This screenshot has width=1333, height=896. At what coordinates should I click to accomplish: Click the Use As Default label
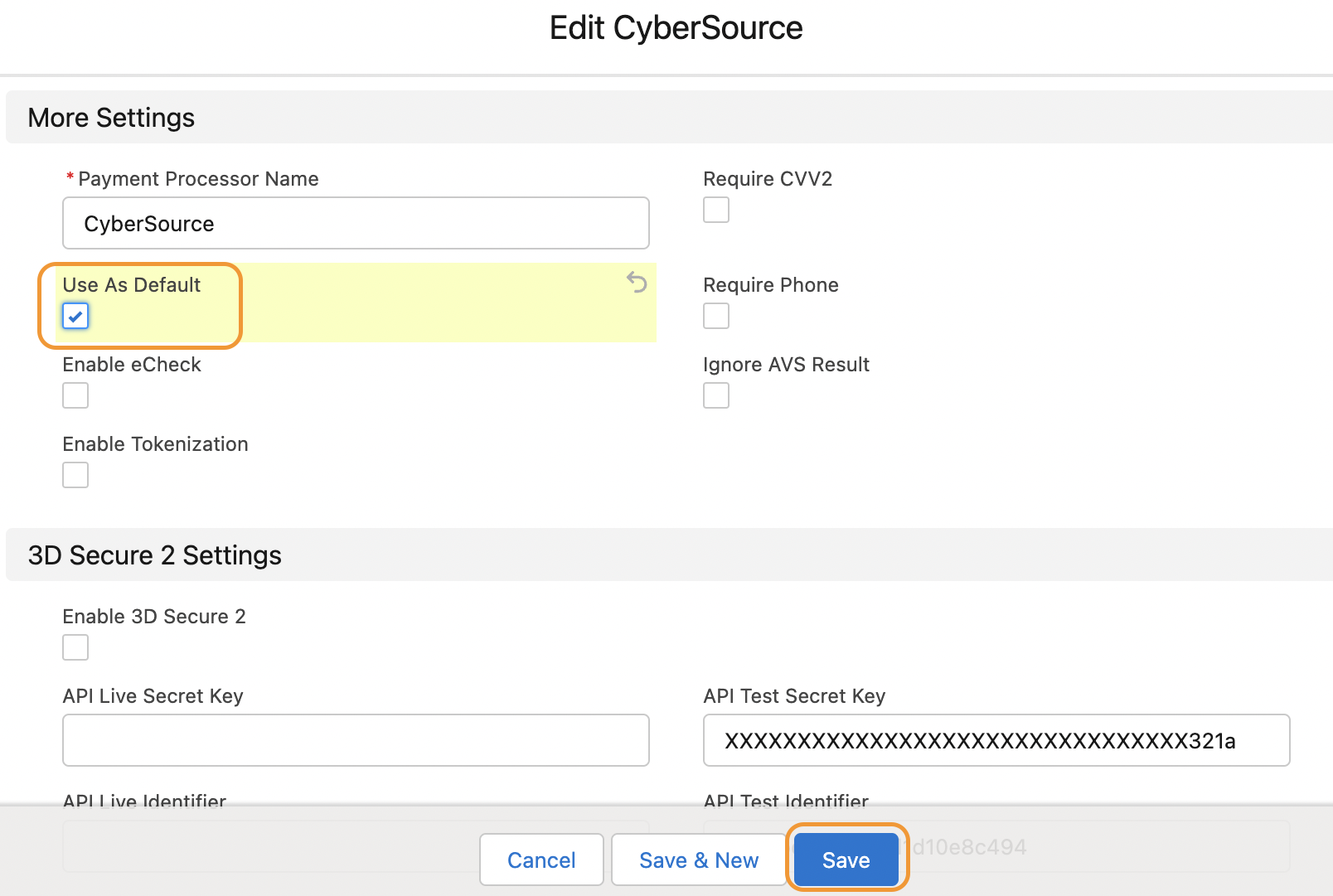132,285
